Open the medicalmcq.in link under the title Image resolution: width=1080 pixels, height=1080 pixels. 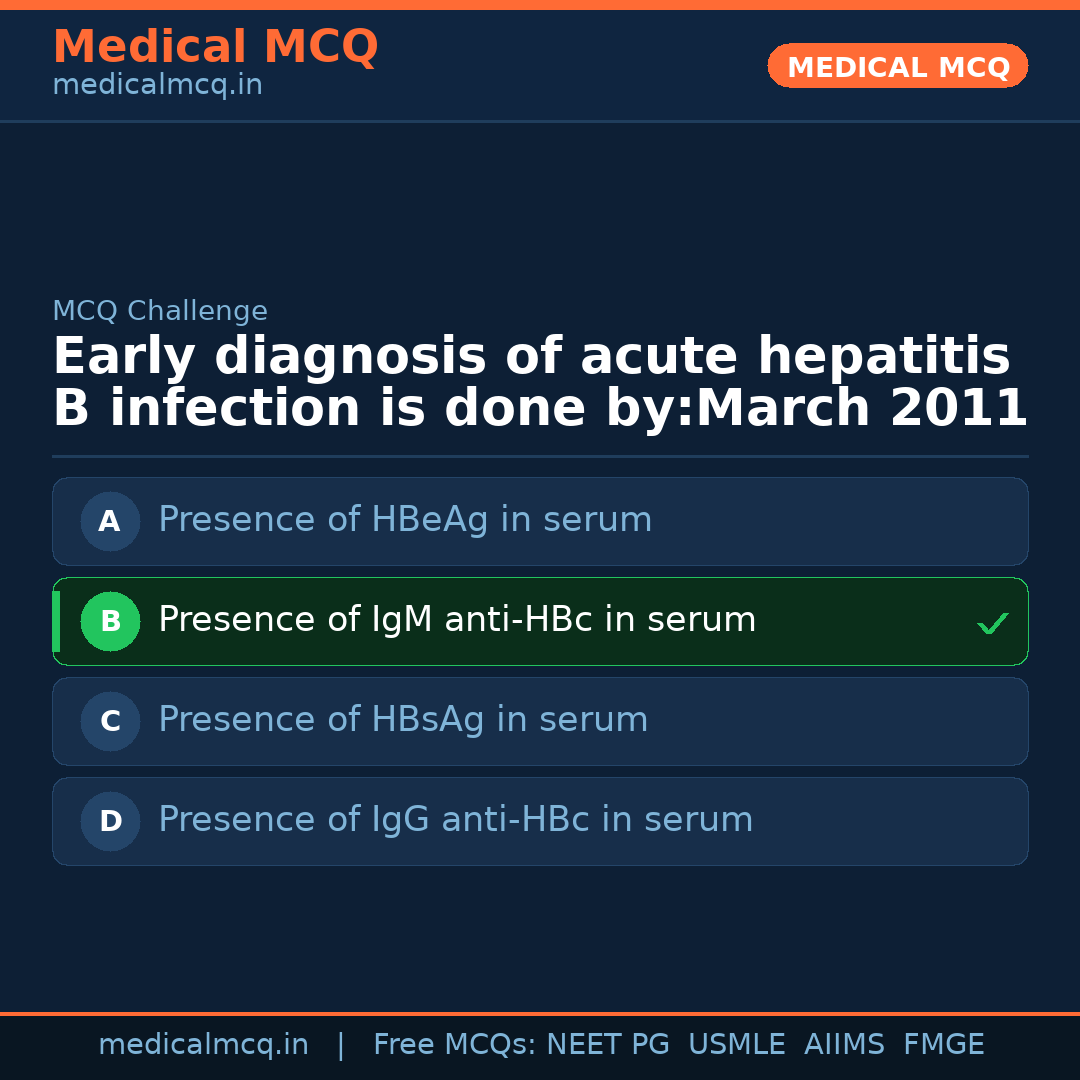click(x=157, y=86)
